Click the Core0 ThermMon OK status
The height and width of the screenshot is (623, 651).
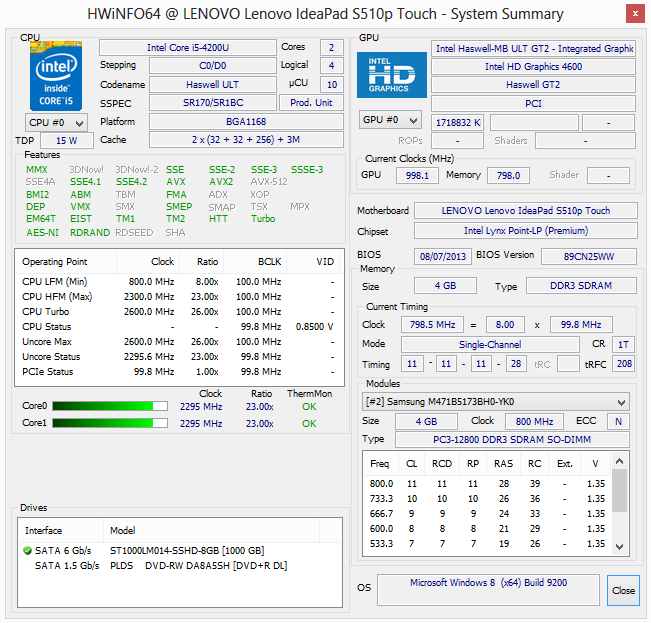click(309, 407)
